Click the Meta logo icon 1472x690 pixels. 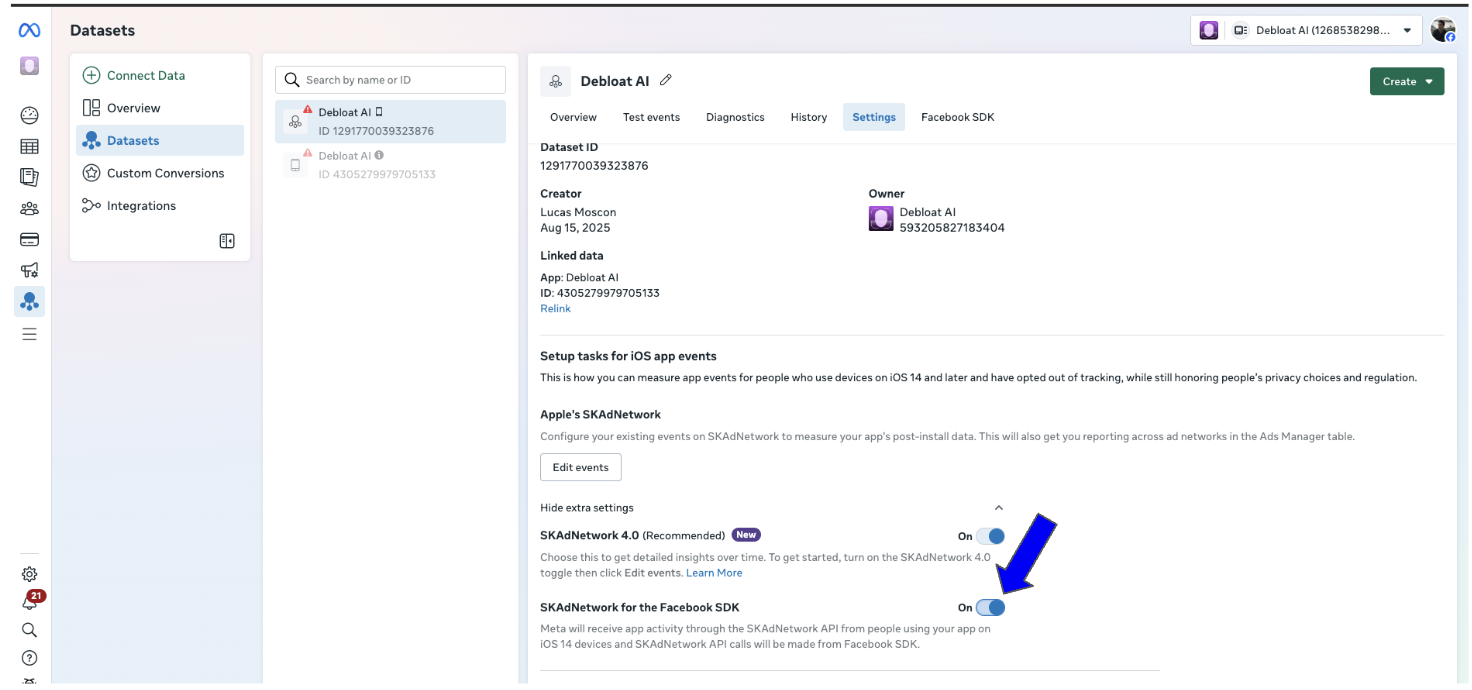click(29, 31)
